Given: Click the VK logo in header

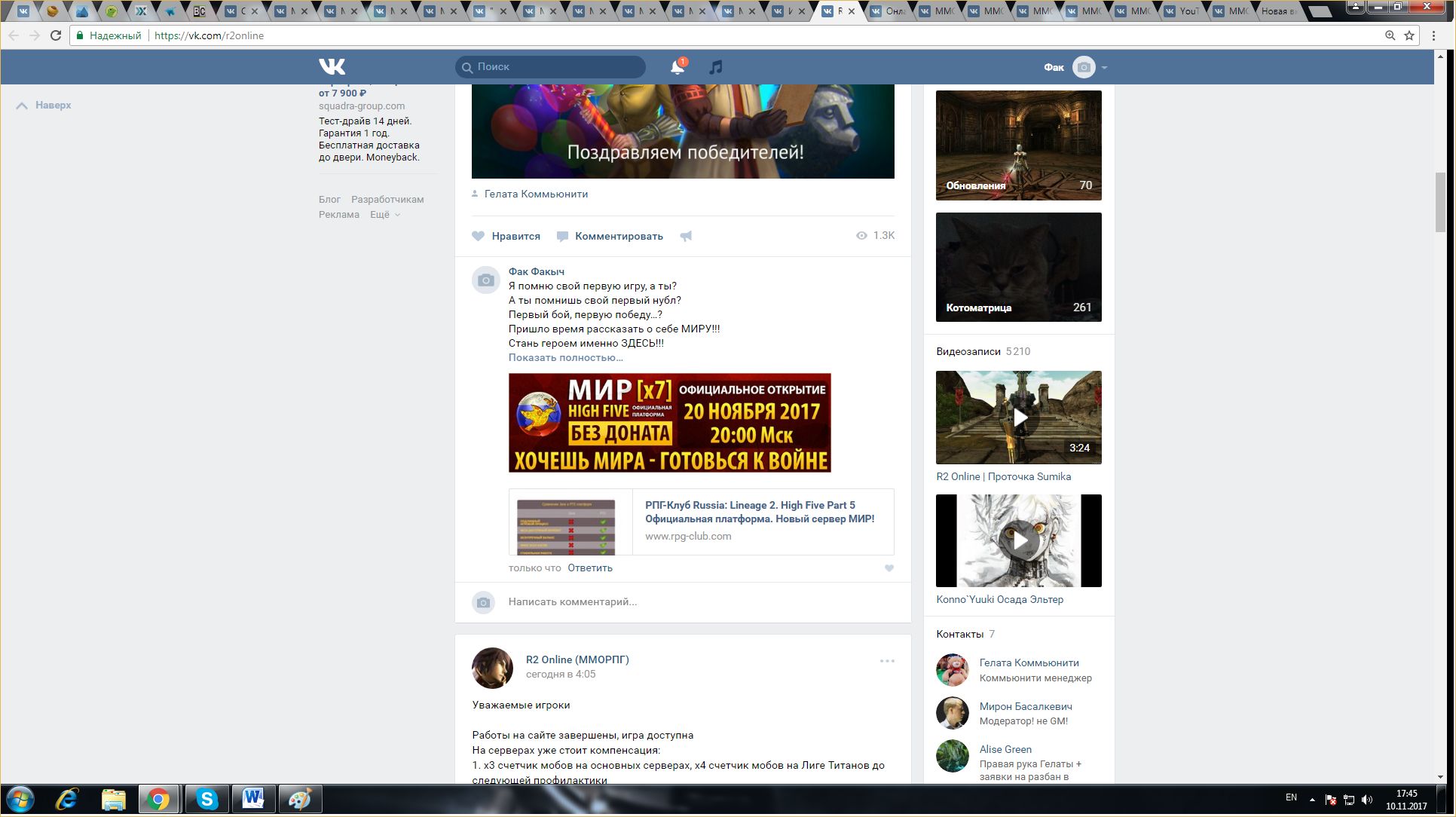Looking at the screenshot, I should click(x=332, y=66).
